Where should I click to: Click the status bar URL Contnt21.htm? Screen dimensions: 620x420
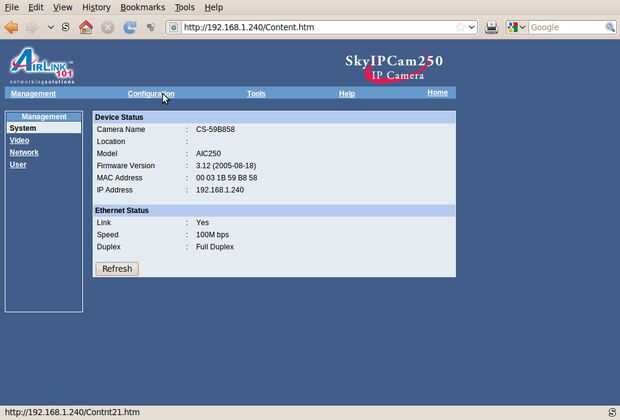(x=72, y=412)
